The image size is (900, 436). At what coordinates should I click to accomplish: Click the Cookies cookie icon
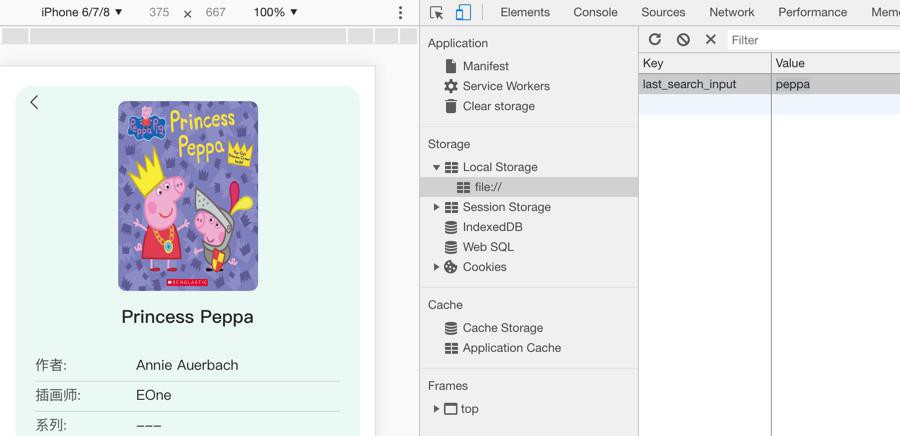click(451, 267)
